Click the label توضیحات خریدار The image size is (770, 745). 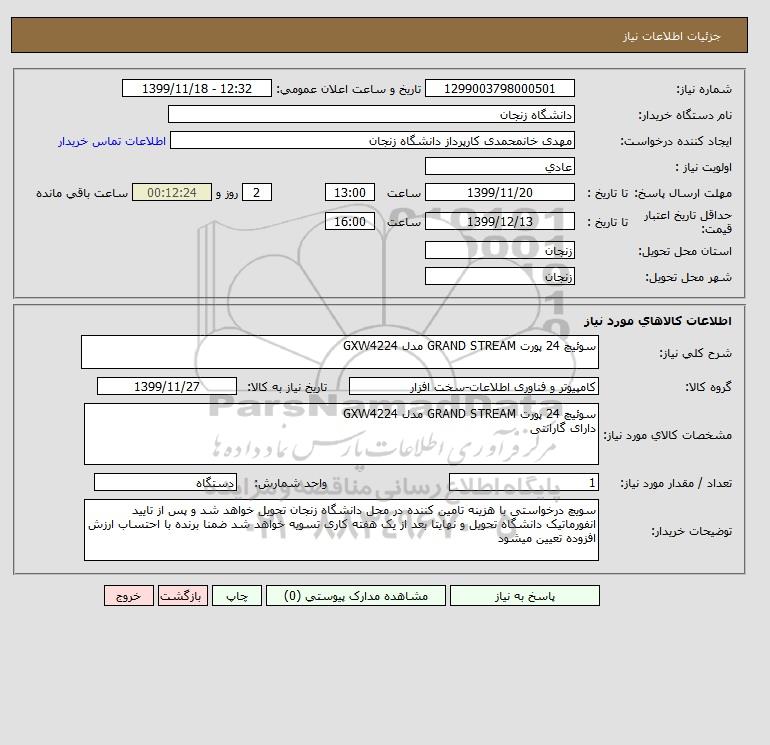pyautogui.click(x=691, y=531)
